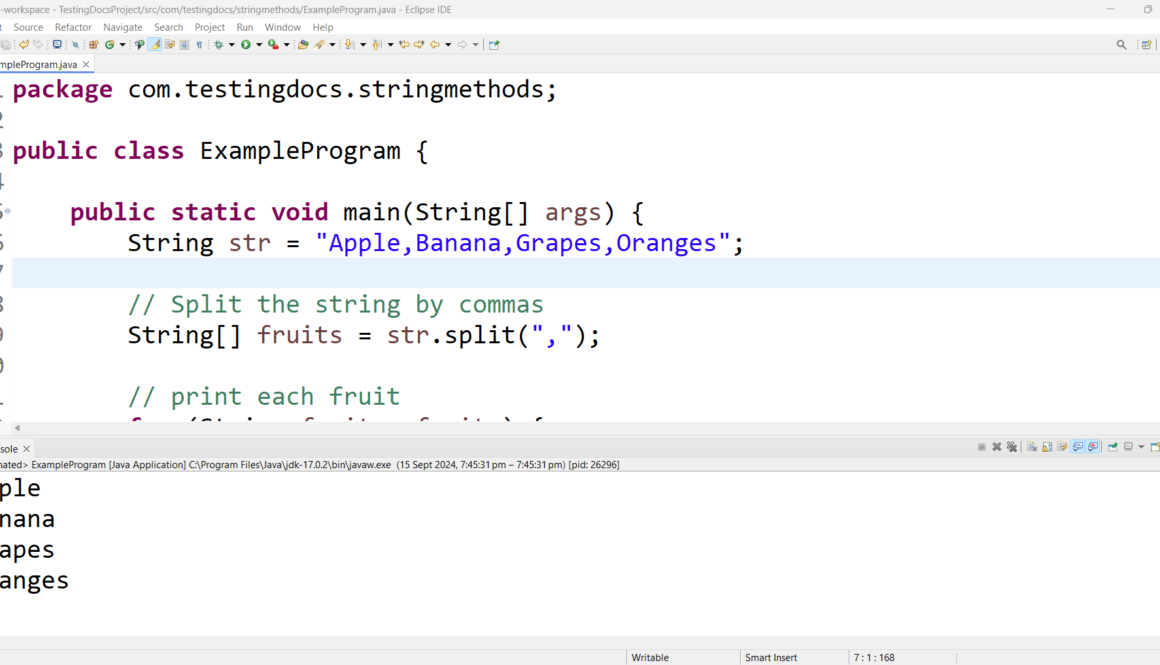
Task: Click the editor horizontal scrollbar left arrow
Action: [16, 428]
